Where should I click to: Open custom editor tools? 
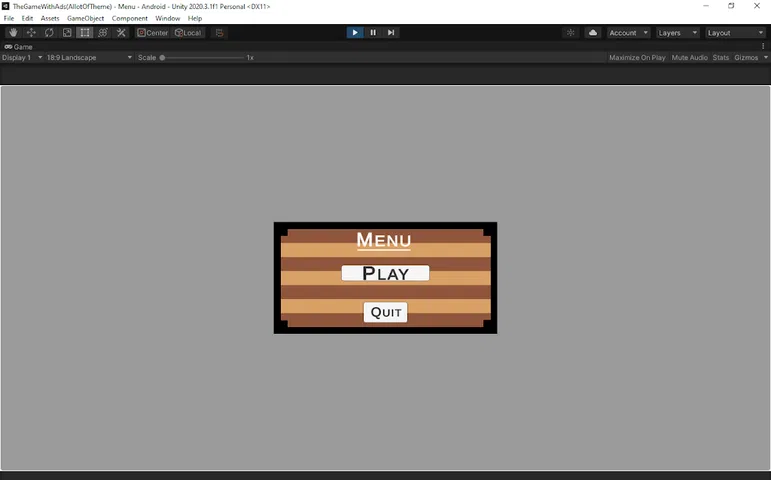pyautogui.click(x=121, y=33)
